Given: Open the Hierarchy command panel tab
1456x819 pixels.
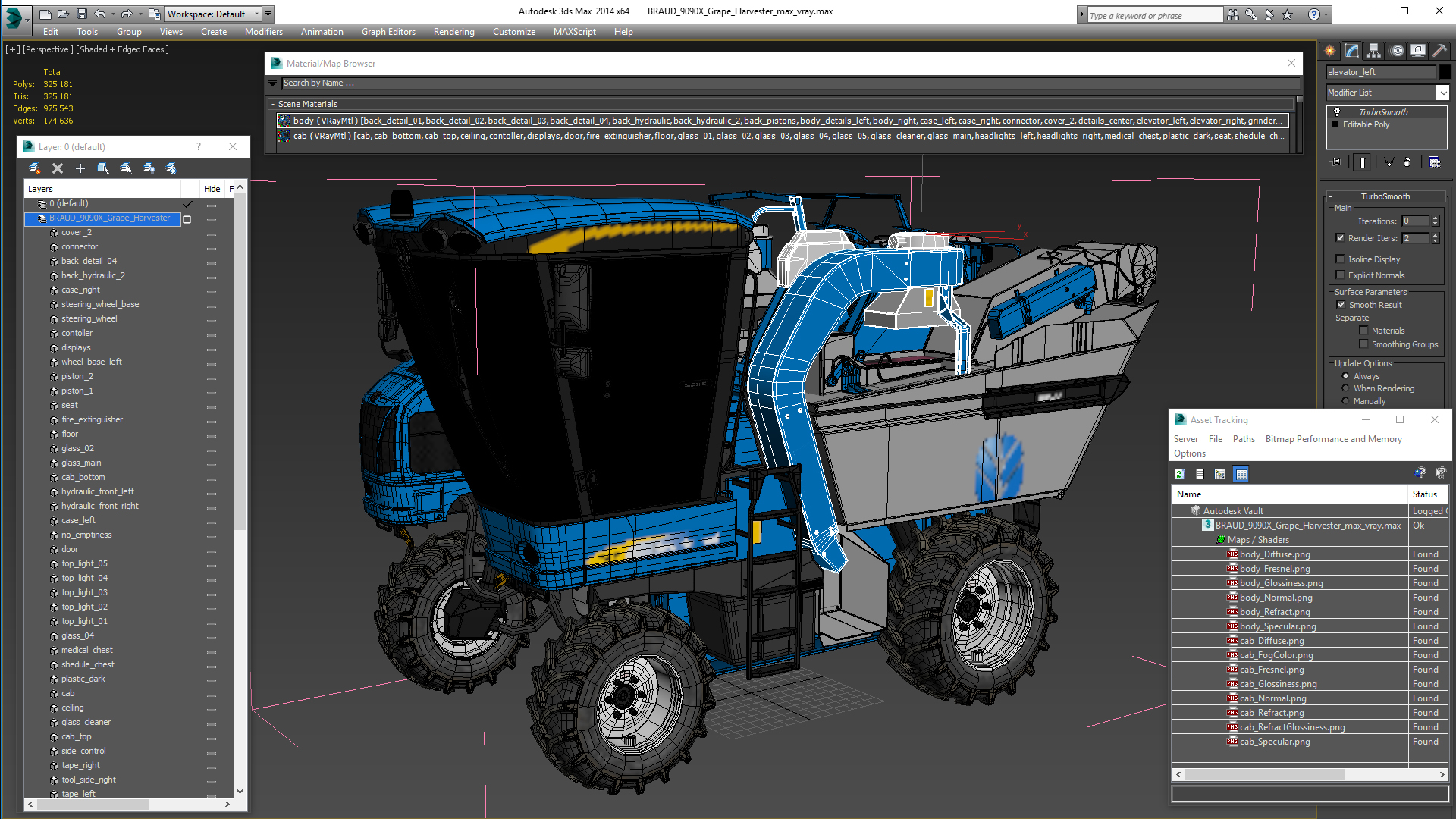Looking at the screenshot, I should point(1374,51).
